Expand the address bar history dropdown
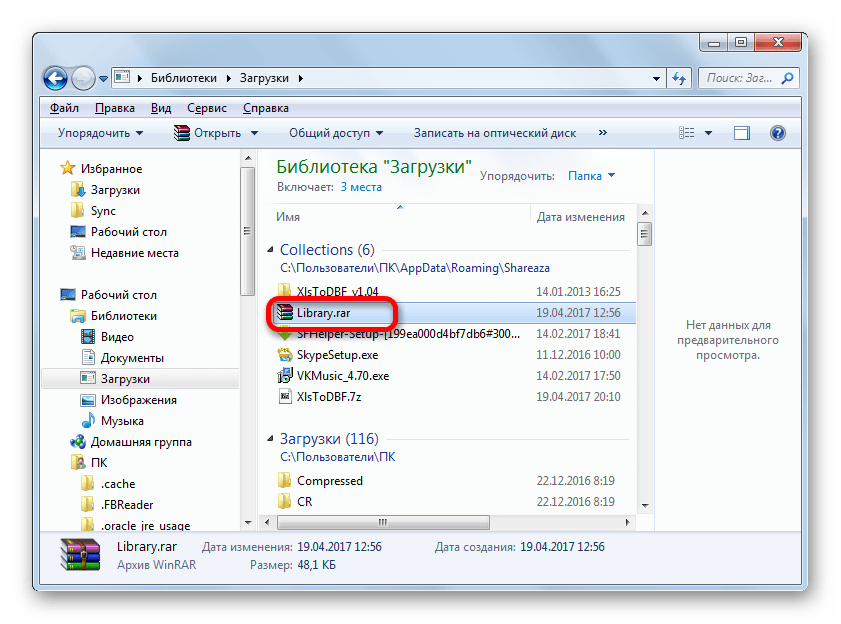 point(656,79)
